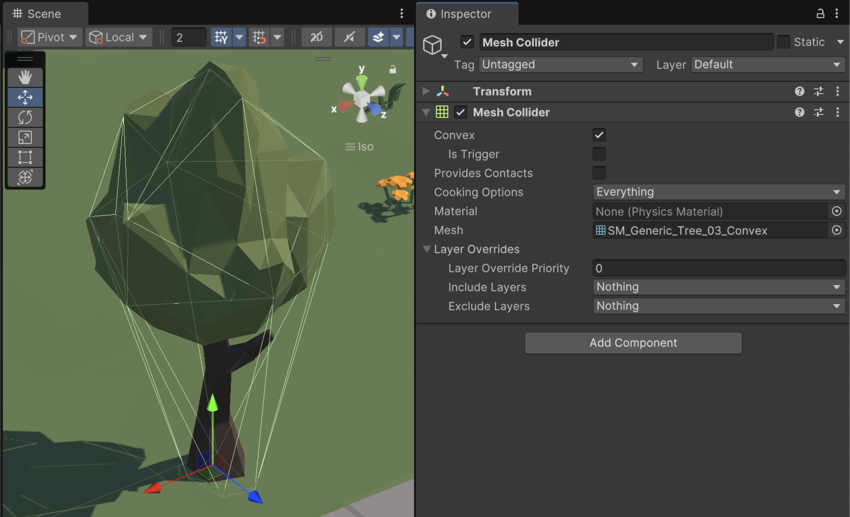Click the Add Component button
The height and width of the screenshot is (517, 850).
pyautogui.click(x=633, y=343)
